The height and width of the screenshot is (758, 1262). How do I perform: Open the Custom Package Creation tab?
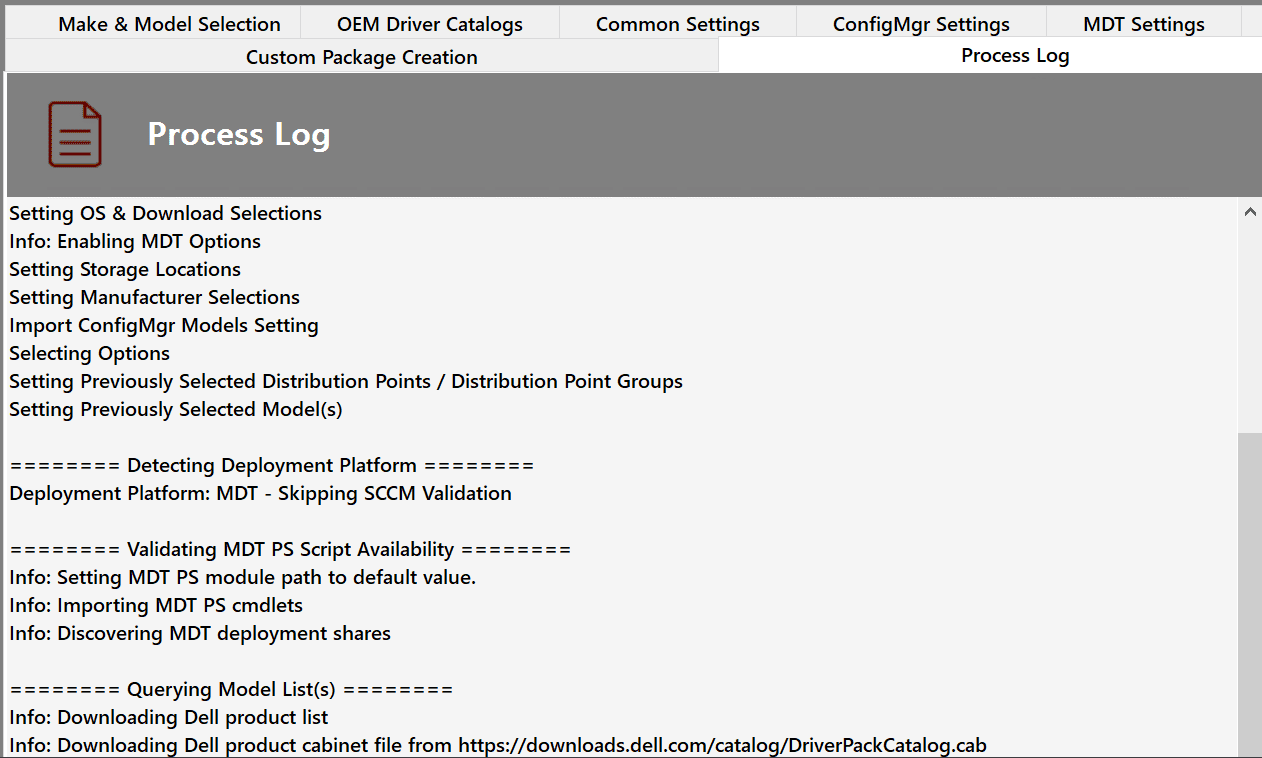(x=362, y=57)
